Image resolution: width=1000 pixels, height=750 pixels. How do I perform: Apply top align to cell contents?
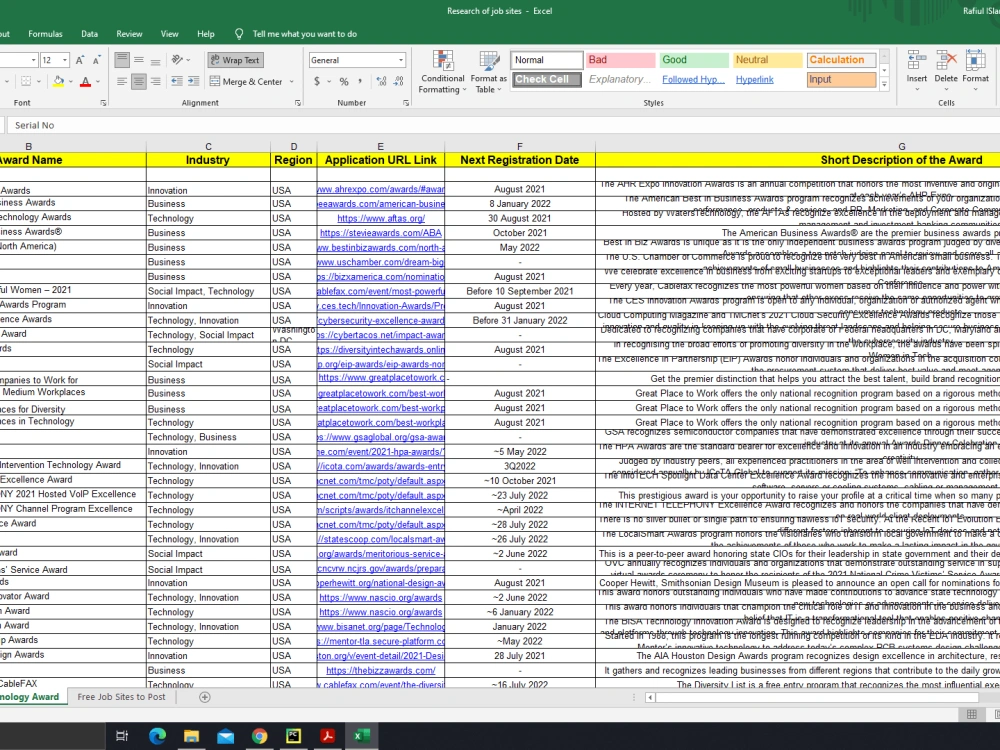[122, 60]
